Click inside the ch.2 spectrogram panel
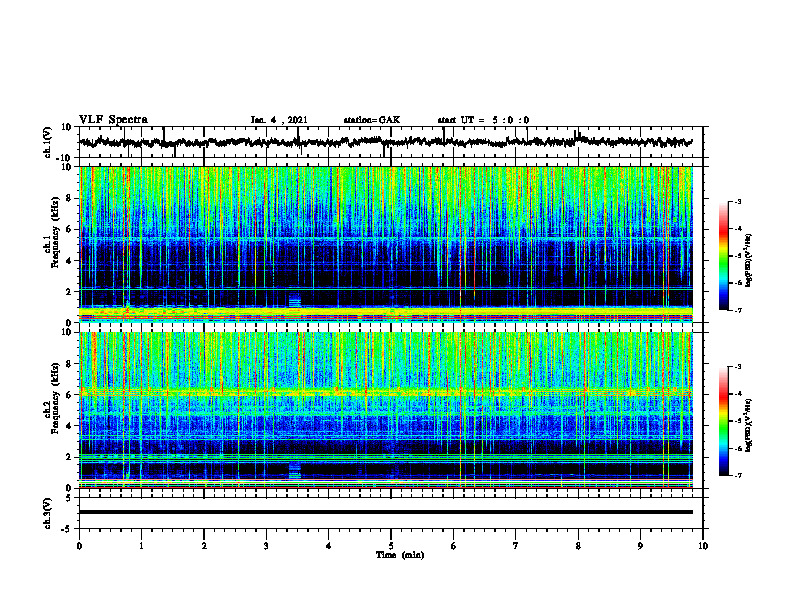This screenshot has width=792, height=612. tap(385, 410)
